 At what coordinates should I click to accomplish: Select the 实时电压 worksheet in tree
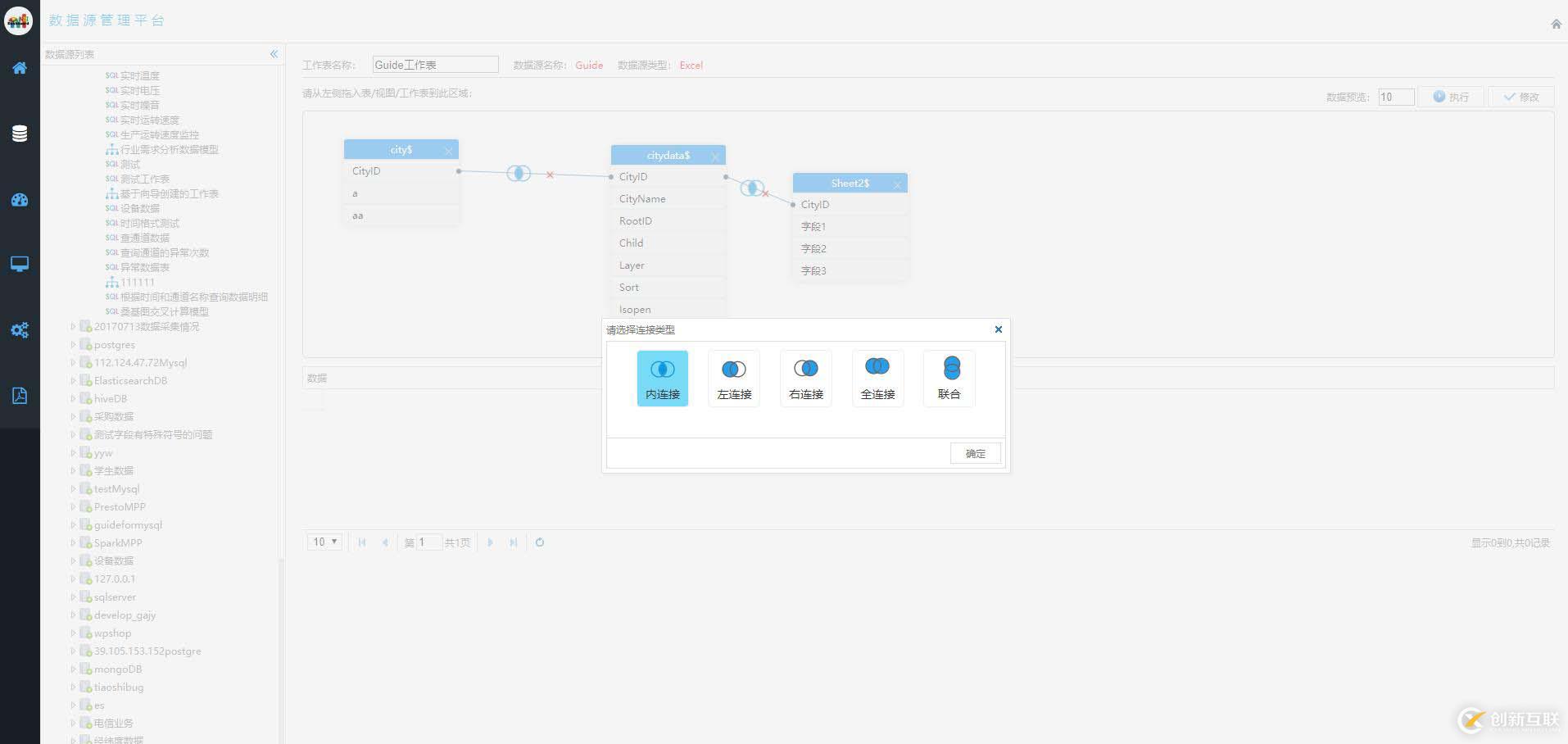140,91
